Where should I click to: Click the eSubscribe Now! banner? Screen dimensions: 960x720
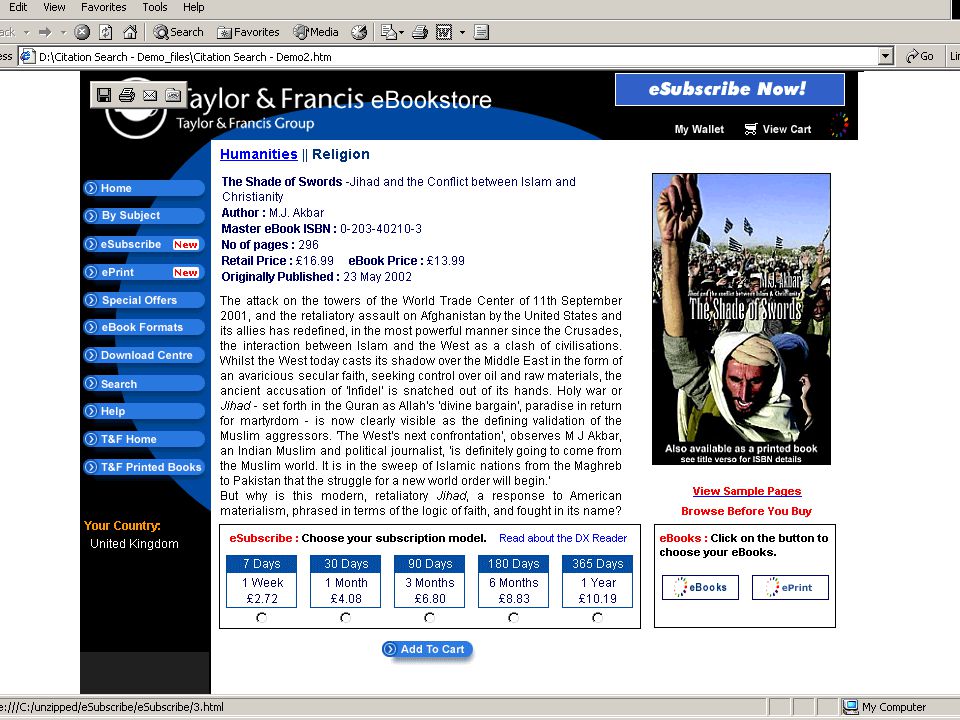tap(730, 89)
